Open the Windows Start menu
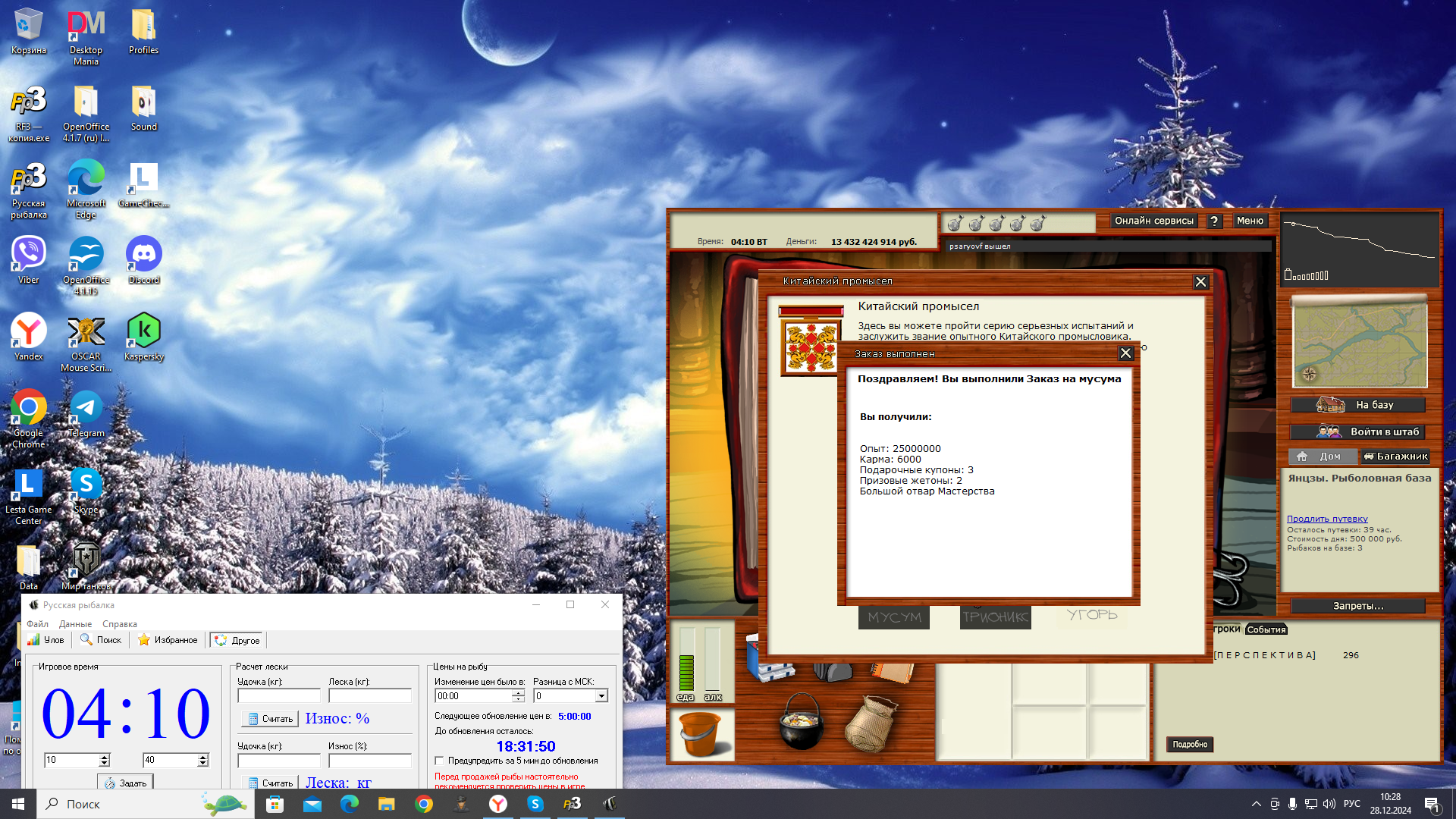This screenshot has height=819, width=1456. 18,804
